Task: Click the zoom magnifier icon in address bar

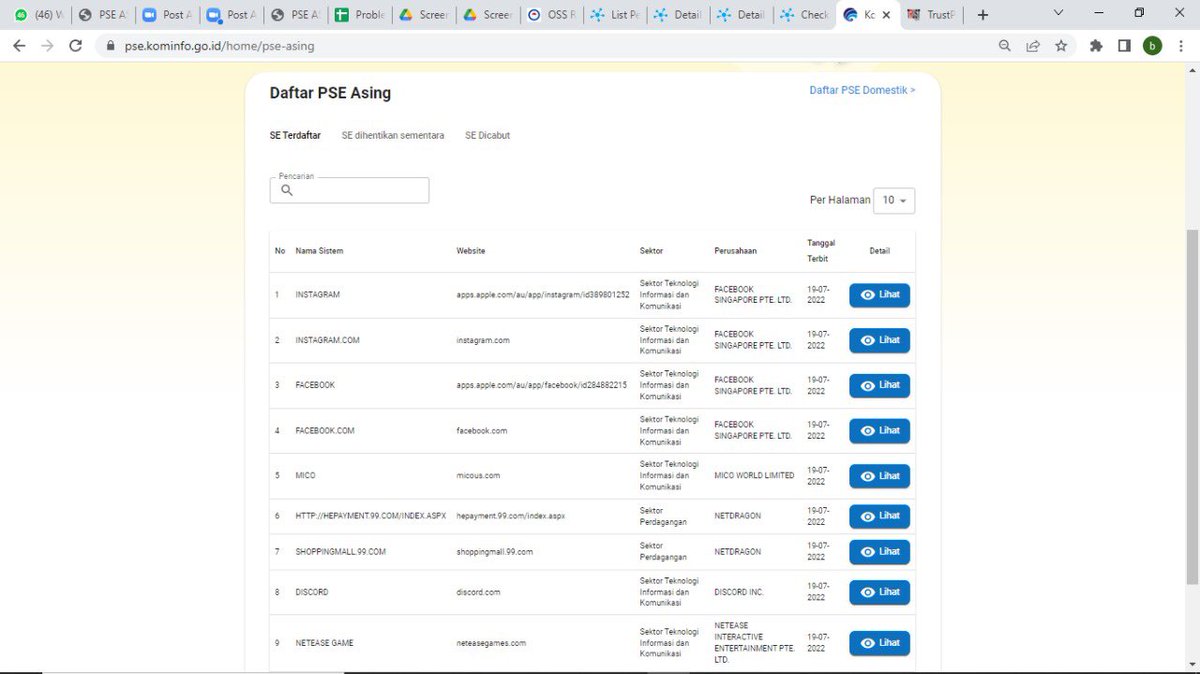Action: tap(1005, 46)
